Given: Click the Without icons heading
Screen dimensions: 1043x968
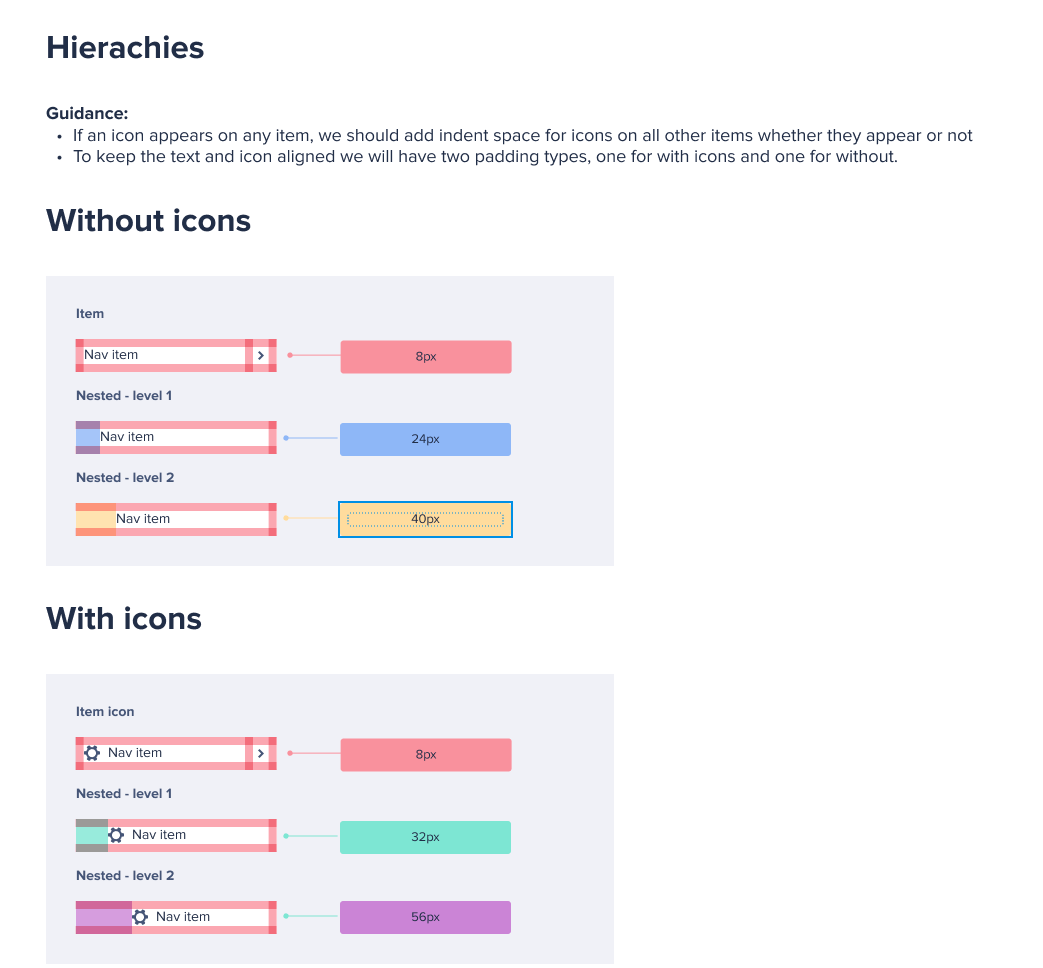Looking at the screenshot, I should coord(148,220).
